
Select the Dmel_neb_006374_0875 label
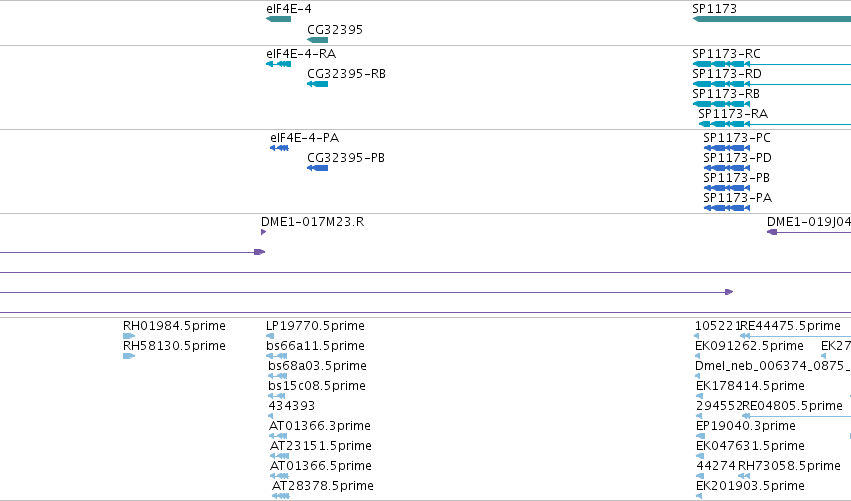click(x=773, y=366)
